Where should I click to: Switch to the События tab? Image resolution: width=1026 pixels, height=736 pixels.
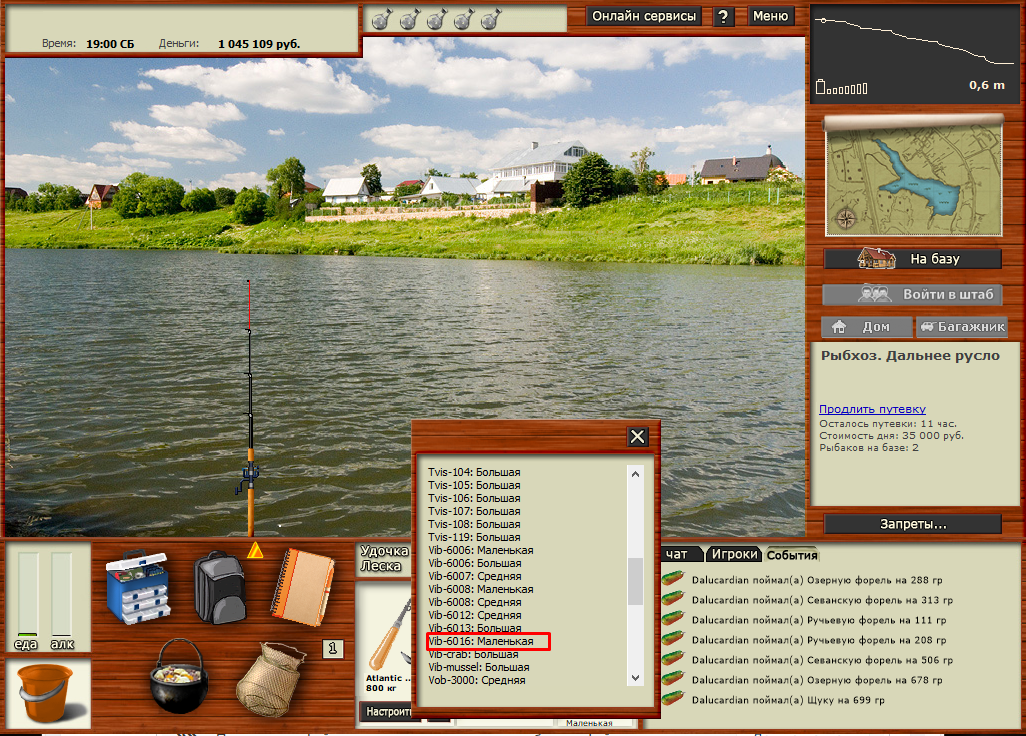(792, 555)
